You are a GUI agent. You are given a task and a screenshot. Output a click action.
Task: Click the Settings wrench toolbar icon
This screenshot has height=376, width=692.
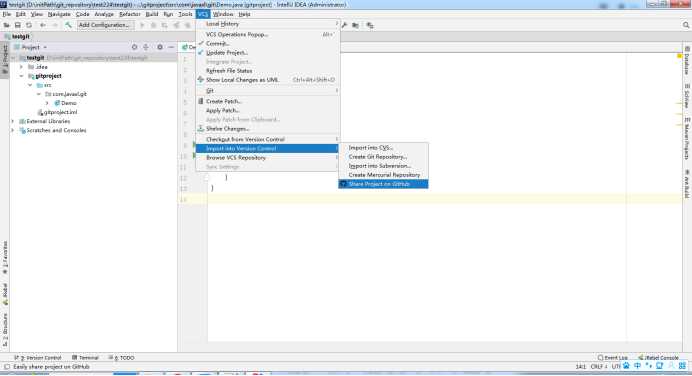pyautogui.click(x=345, y=25)
